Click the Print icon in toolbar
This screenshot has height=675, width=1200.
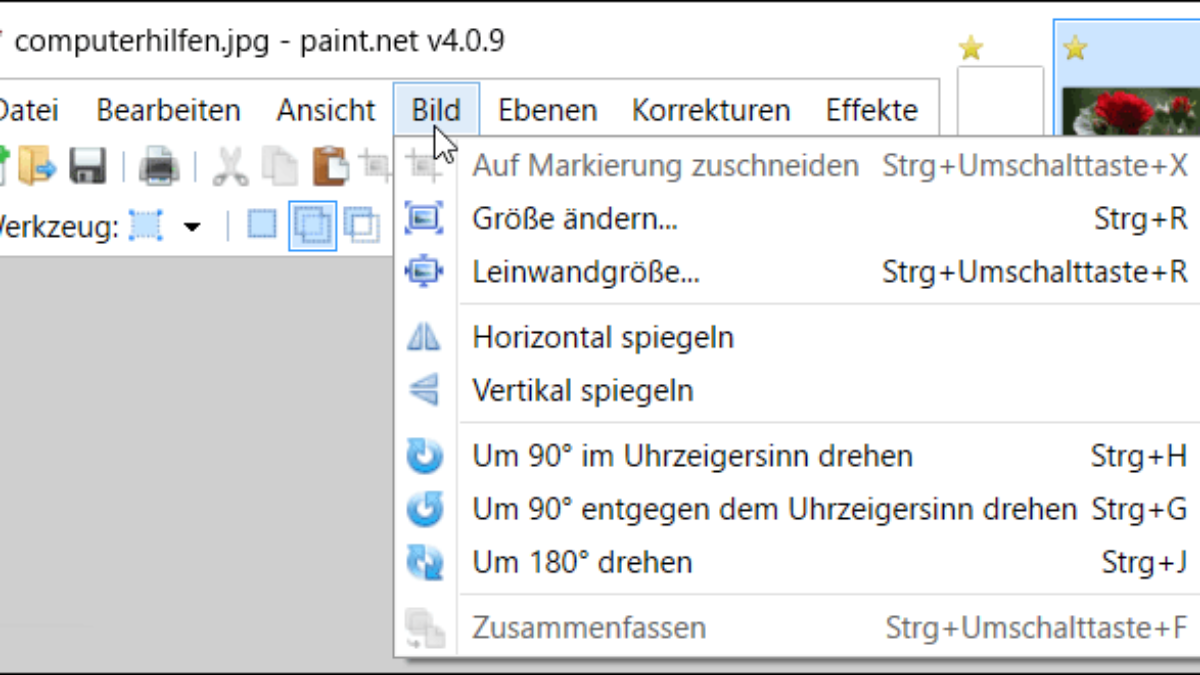pyautogui.click(x=159, y=167)
